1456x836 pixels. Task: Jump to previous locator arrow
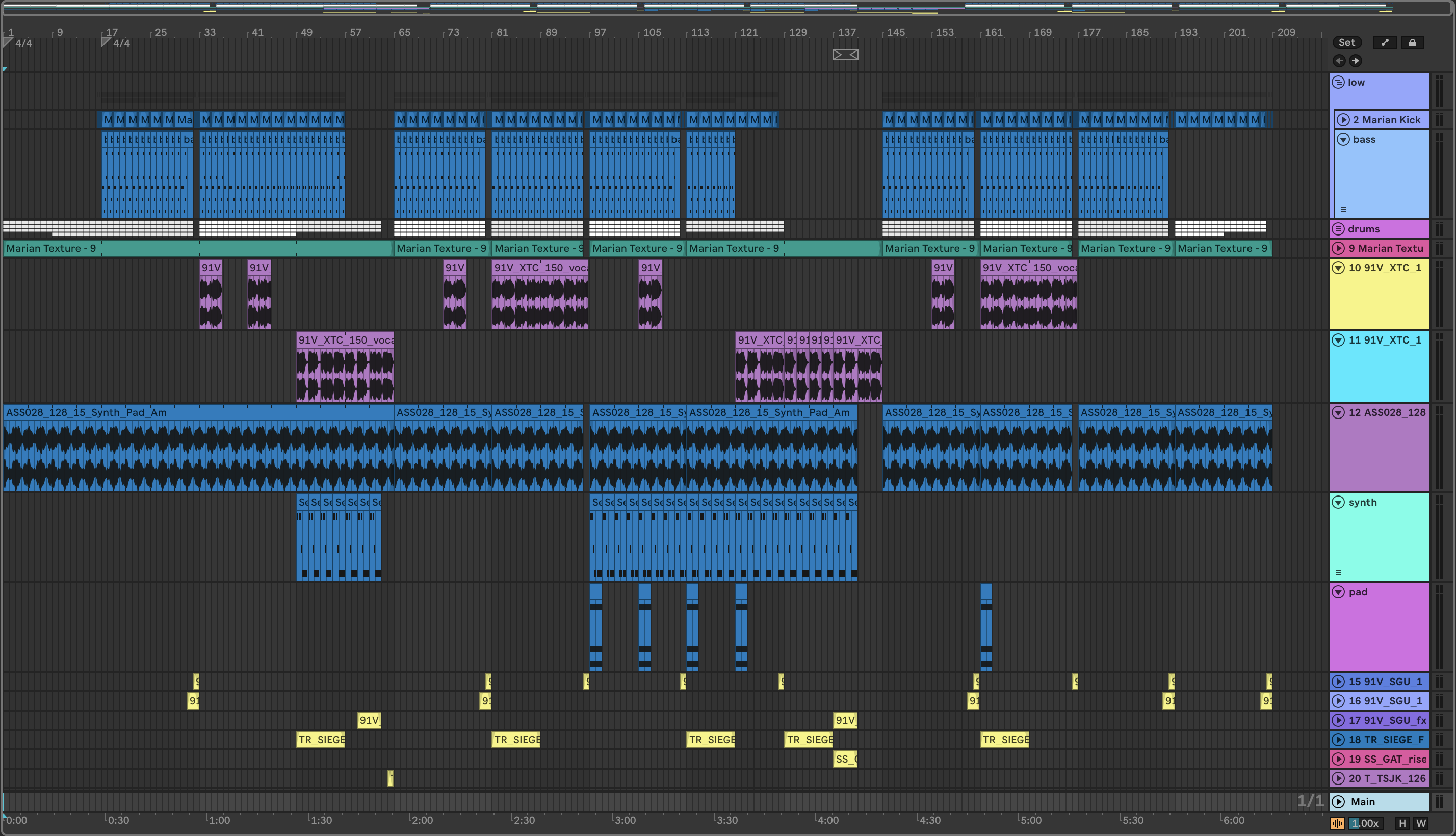coord(1339,61)
